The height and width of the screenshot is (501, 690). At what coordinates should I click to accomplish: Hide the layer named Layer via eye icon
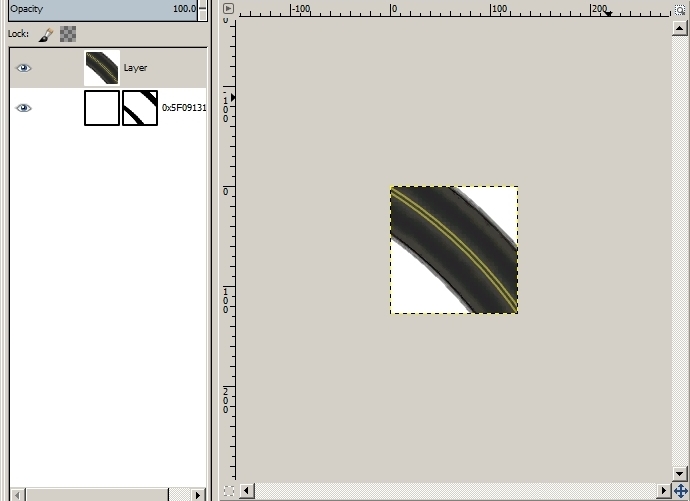(x=24, y=68)
